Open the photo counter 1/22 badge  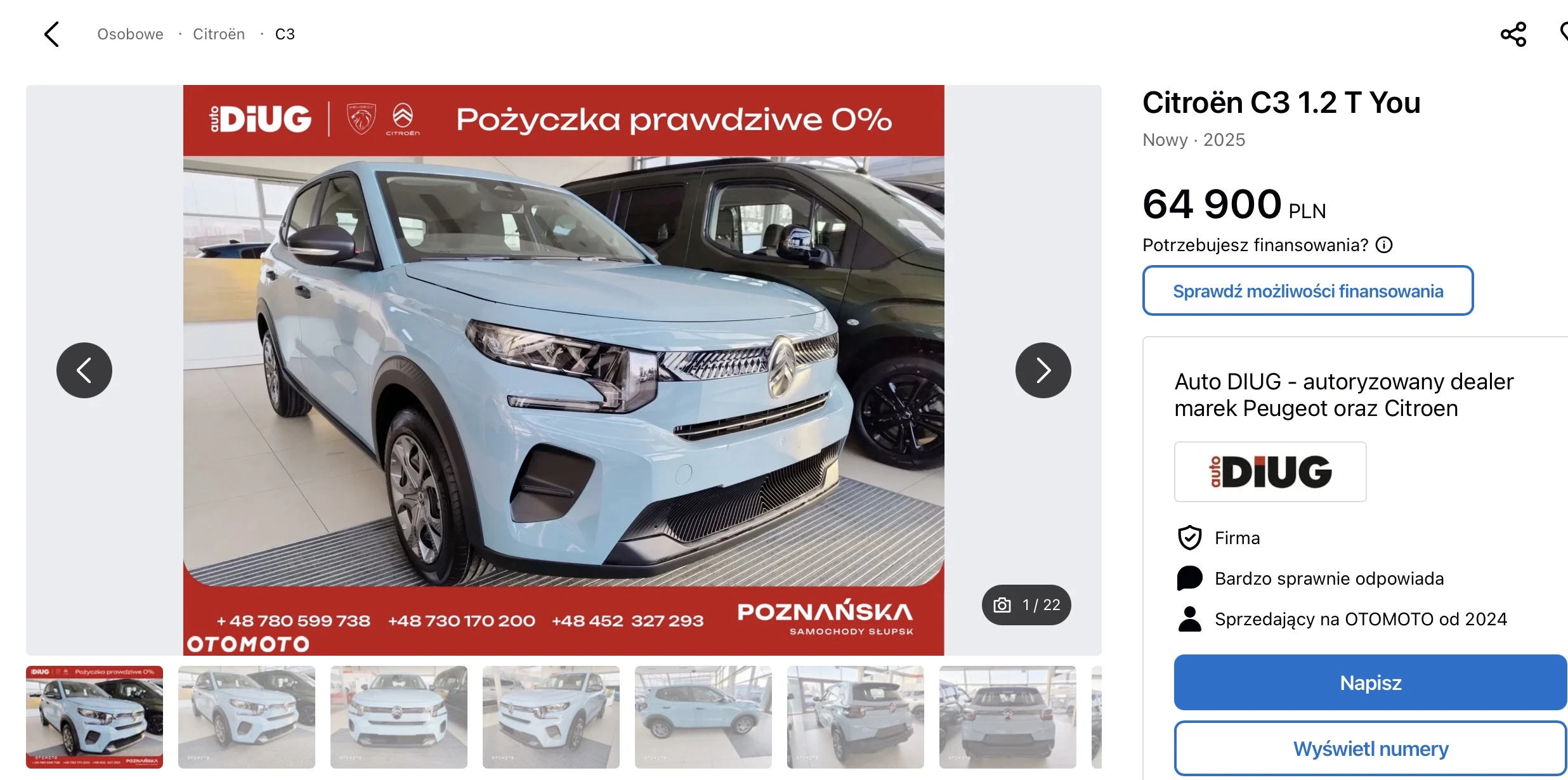(x=1026, y=605)
